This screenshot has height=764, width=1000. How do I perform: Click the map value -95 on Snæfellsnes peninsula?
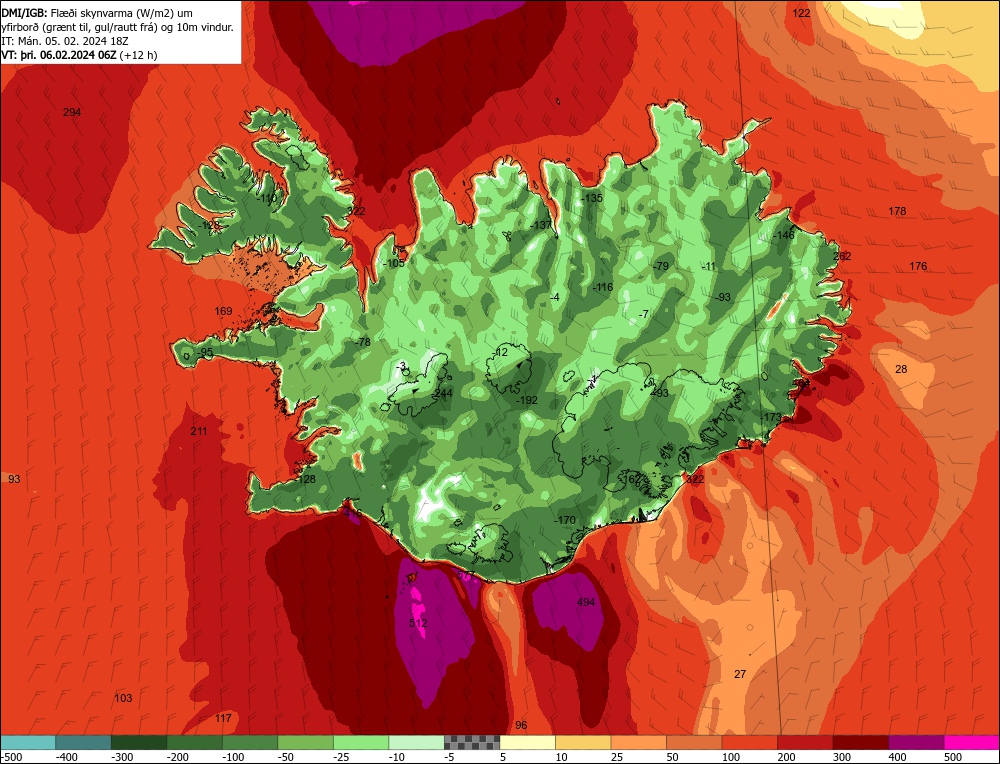click(205, 353)
